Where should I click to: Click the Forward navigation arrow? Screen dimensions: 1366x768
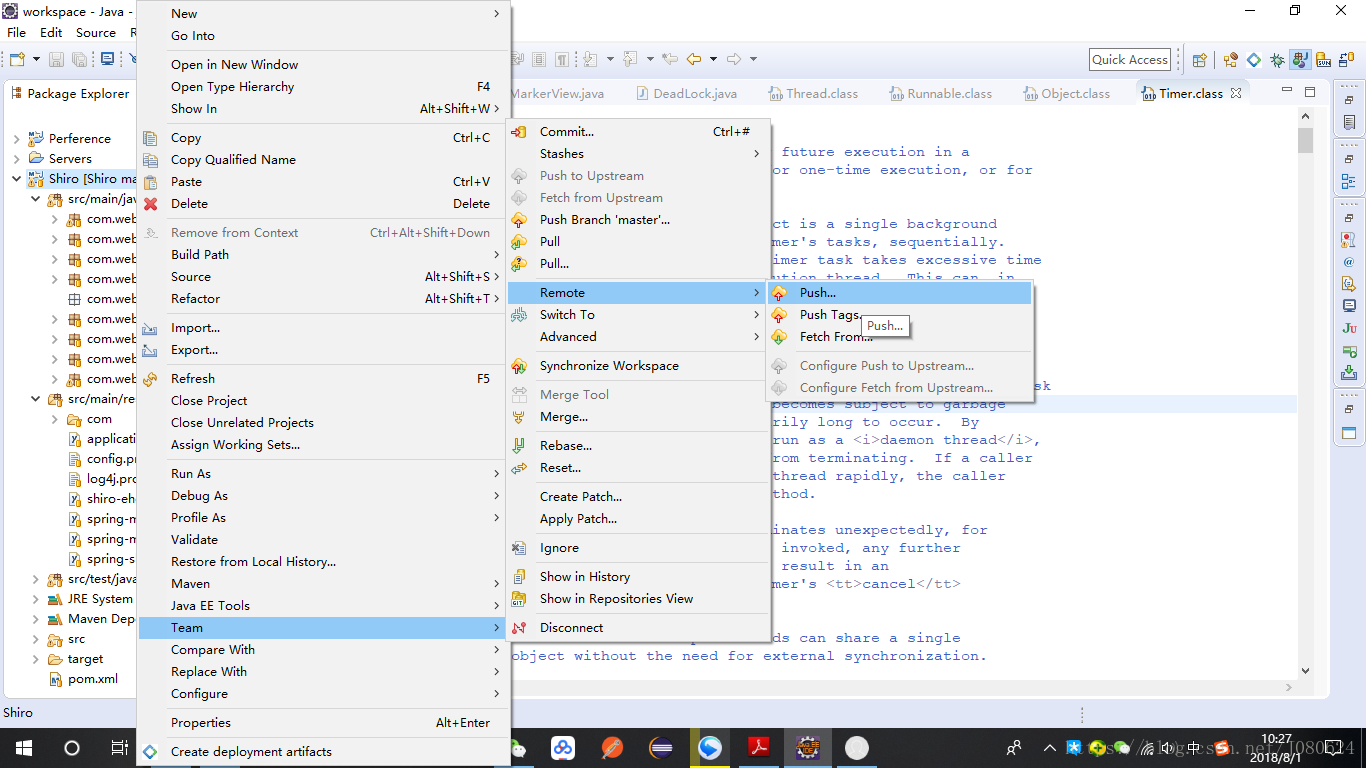tap(734, 60)
